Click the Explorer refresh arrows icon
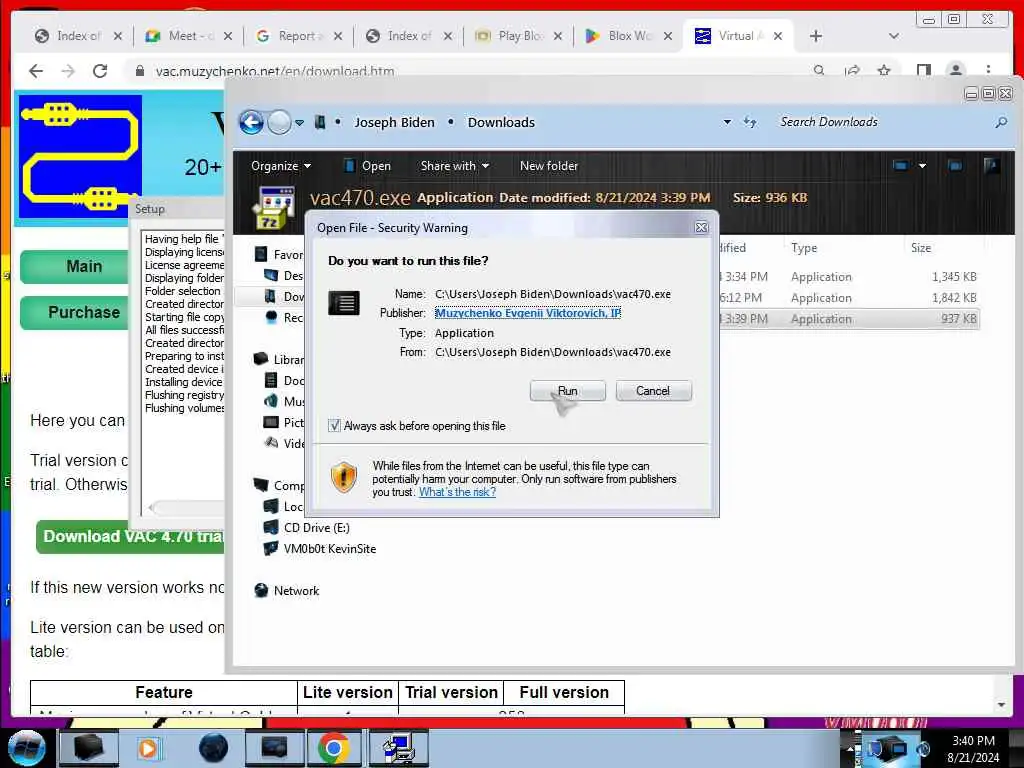This screenshot has height=768, width=1024. pos(750,122)
